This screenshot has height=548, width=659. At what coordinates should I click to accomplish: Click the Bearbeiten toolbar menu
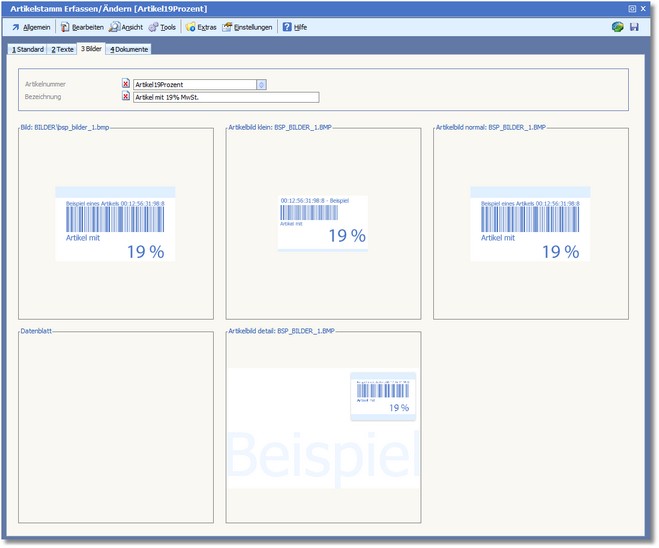pos(82,27)
